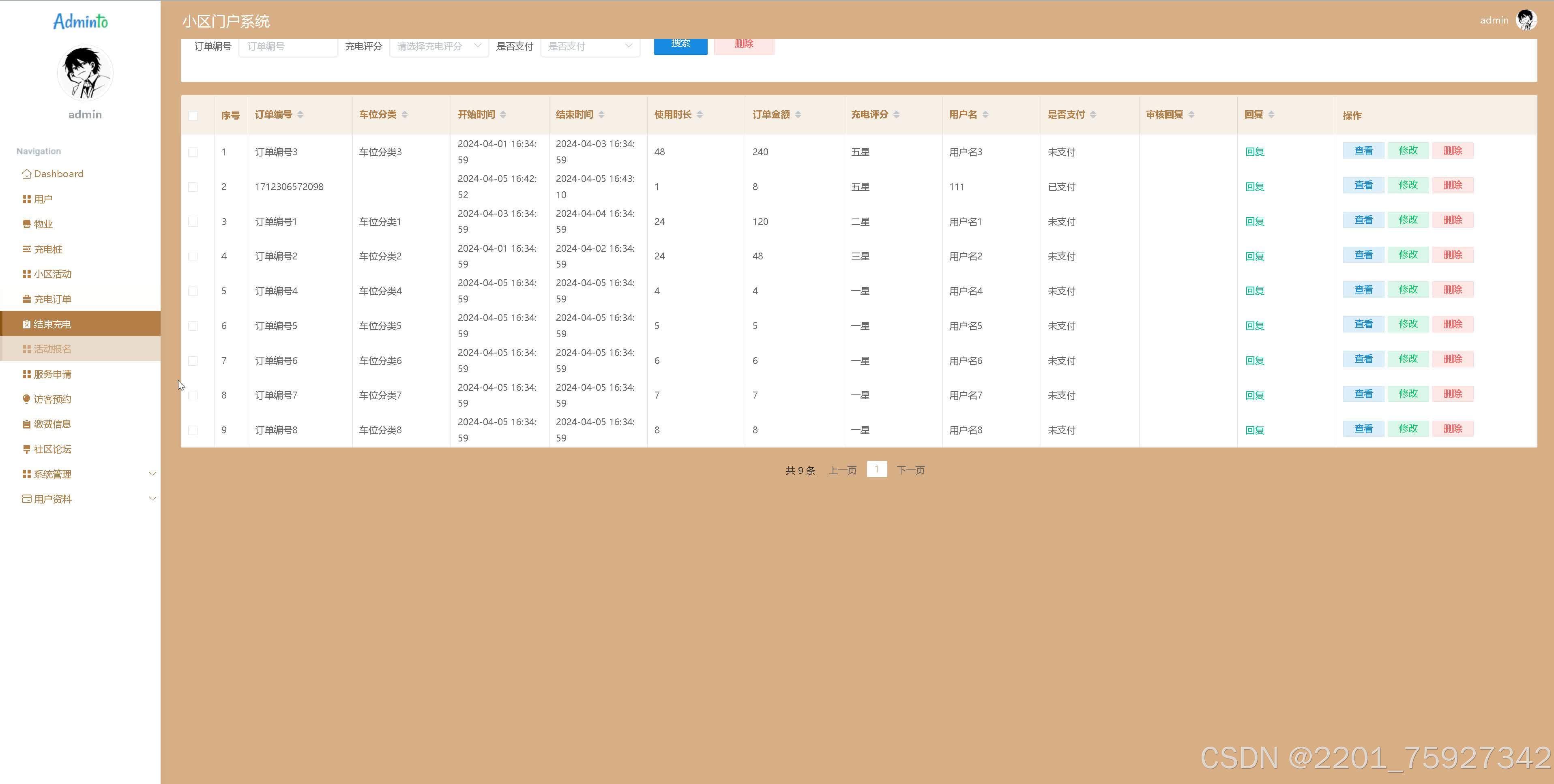Open the 充电评分 dropdown filter
This screenshot has height=784, width=1554.
click(x=438, y=47)
